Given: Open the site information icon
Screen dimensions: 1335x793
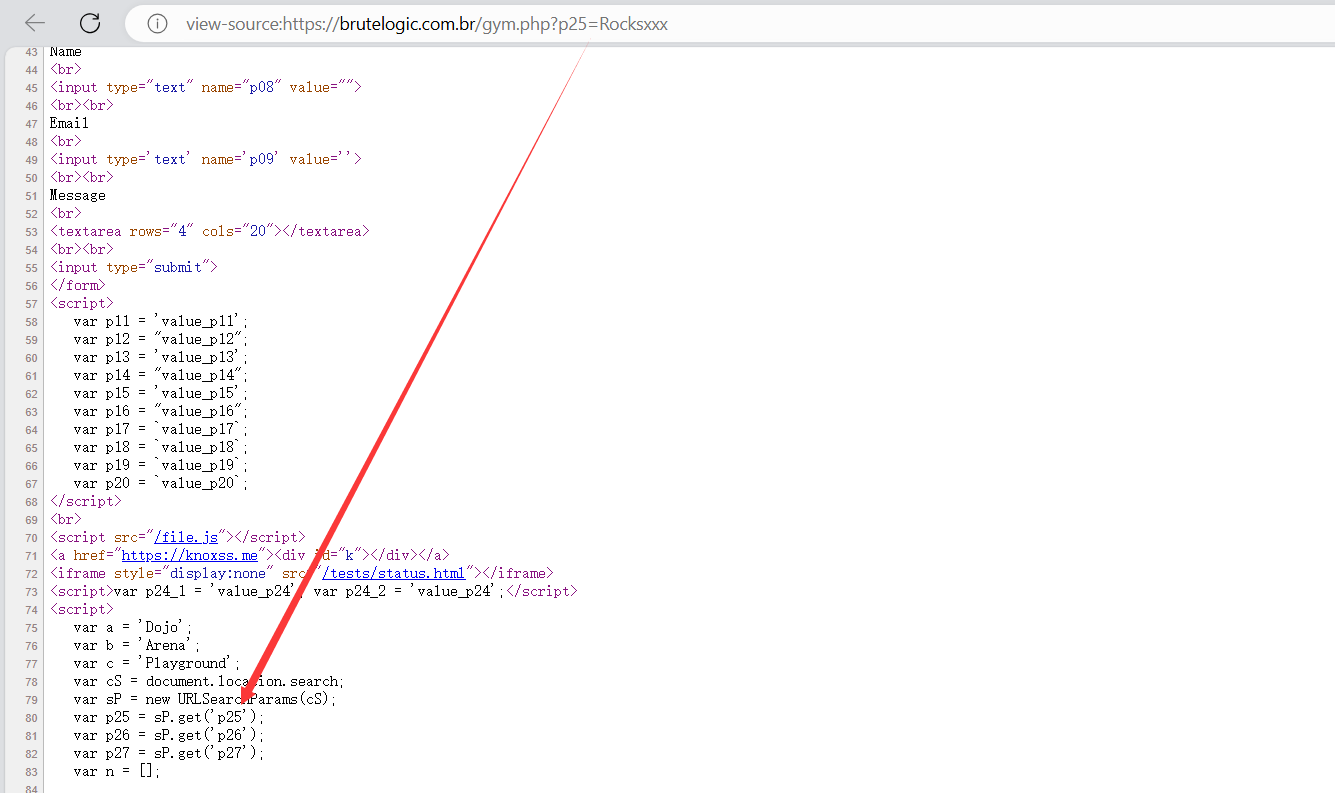Looking at the screenshot, I should pyautogui.click(x=157, y=24).
